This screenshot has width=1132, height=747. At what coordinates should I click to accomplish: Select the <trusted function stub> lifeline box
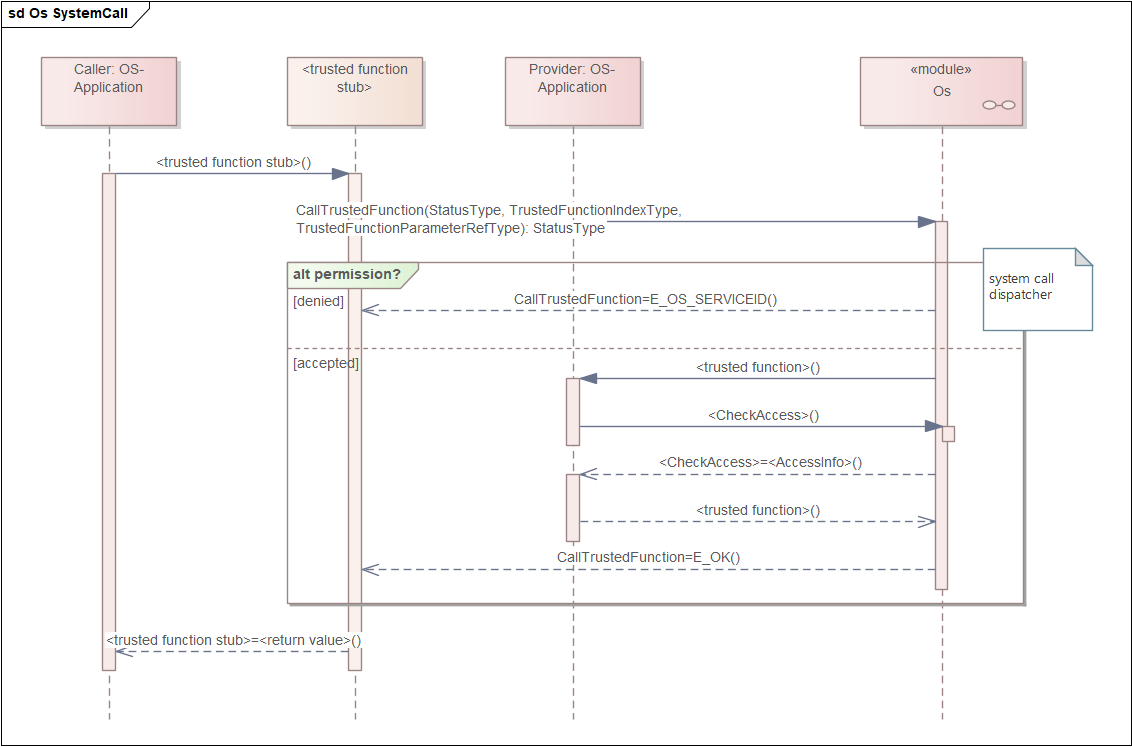coord(354,92)
